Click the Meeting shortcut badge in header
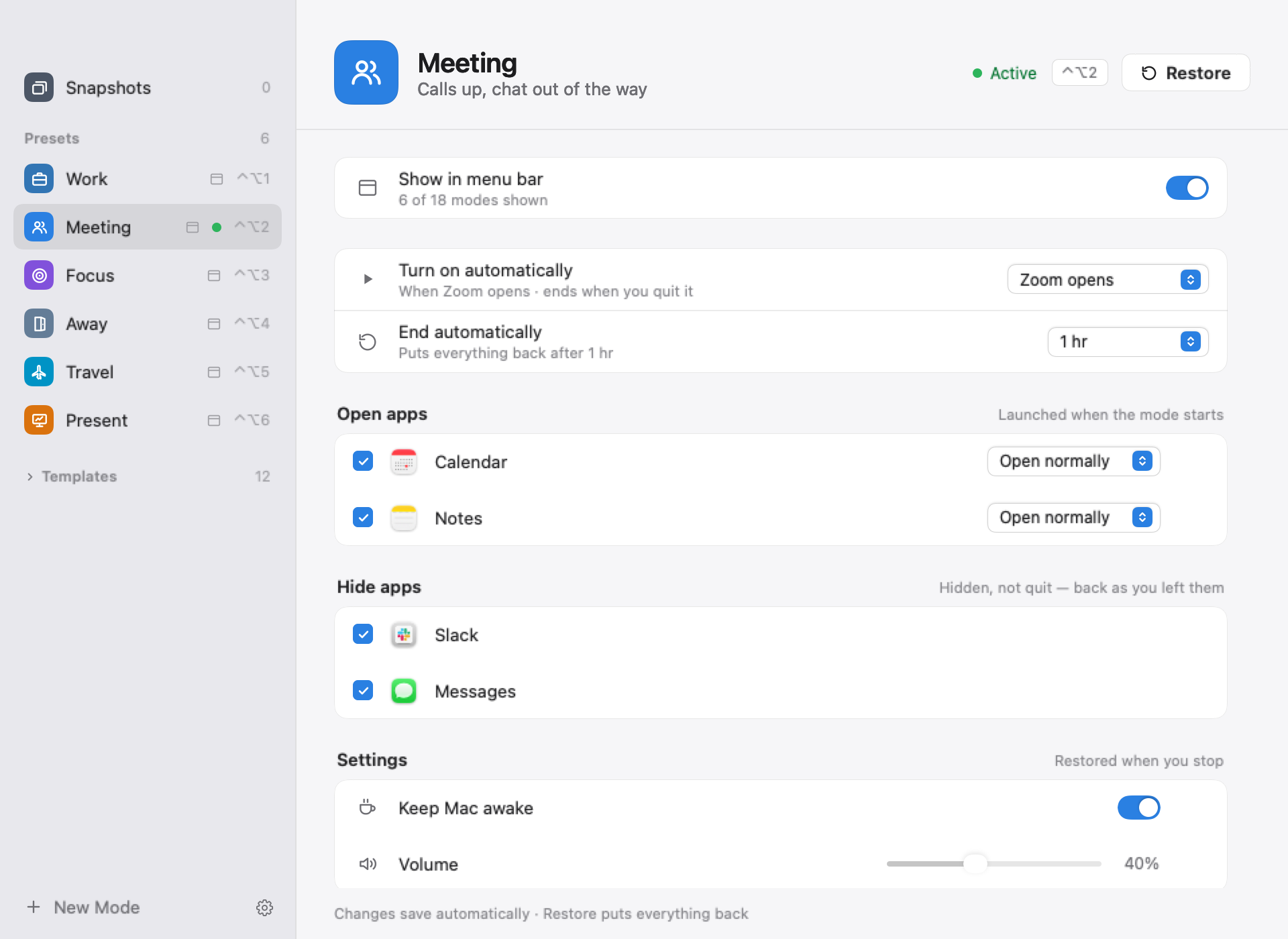Image resolution: width=1288 pixels, height=939 pixels. (1079, 72)
